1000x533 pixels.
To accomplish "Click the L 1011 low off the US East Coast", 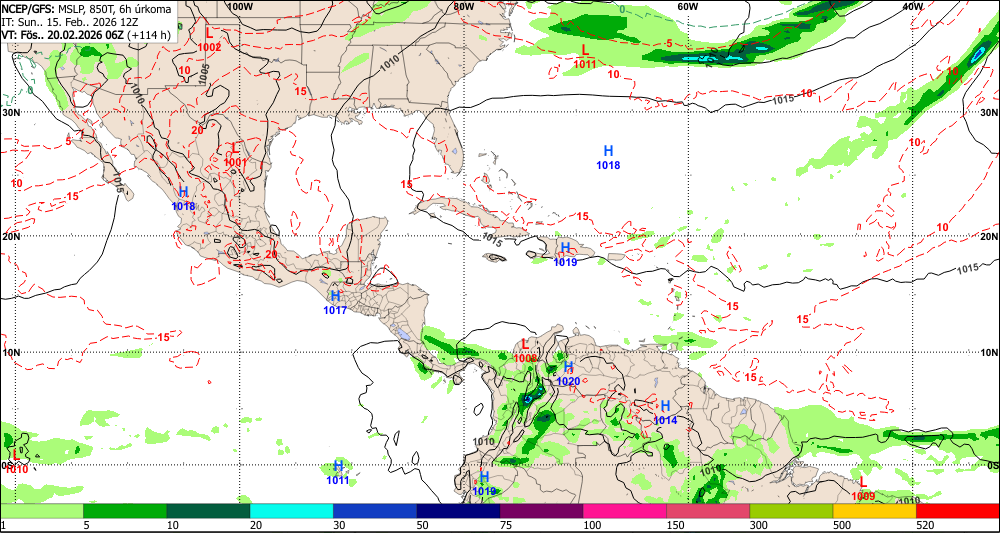I will tap(585, 56).
